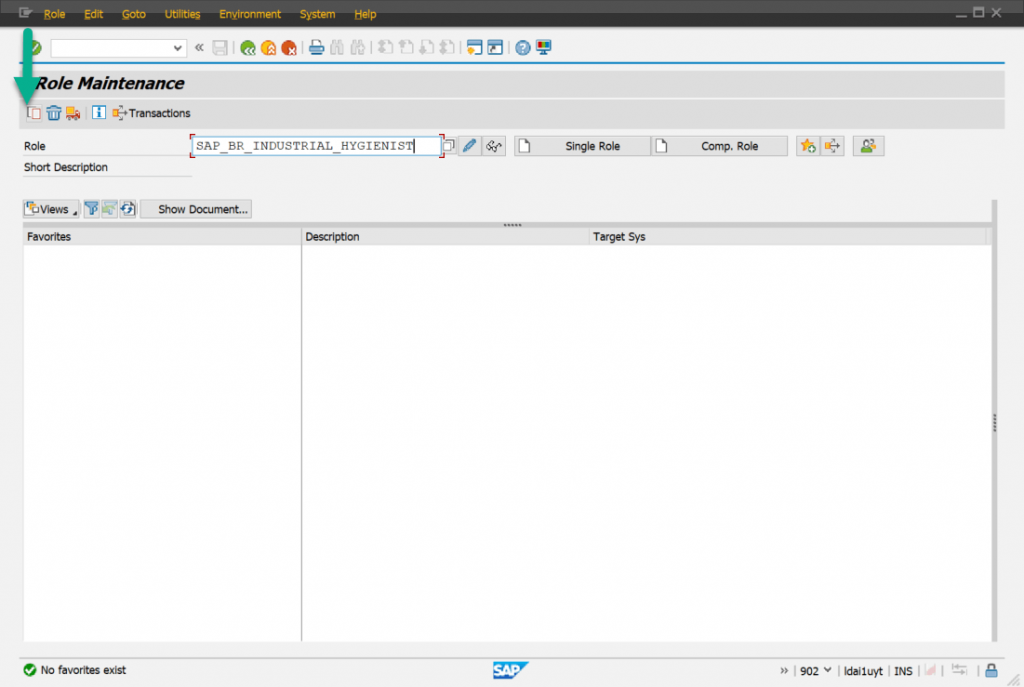Viewport: 1024px width, 687px height.
Task: Open the Role menu
Action: (x=54, y=14)
